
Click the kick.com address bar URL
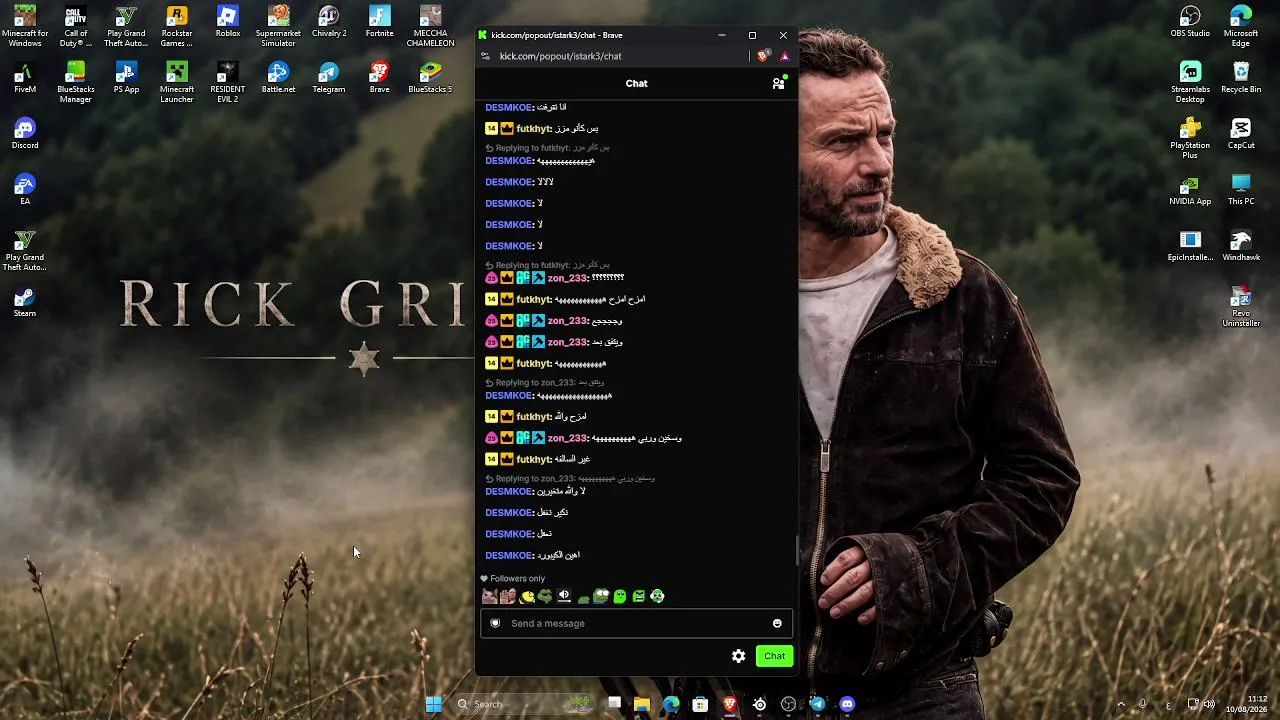tap(560, 56)
